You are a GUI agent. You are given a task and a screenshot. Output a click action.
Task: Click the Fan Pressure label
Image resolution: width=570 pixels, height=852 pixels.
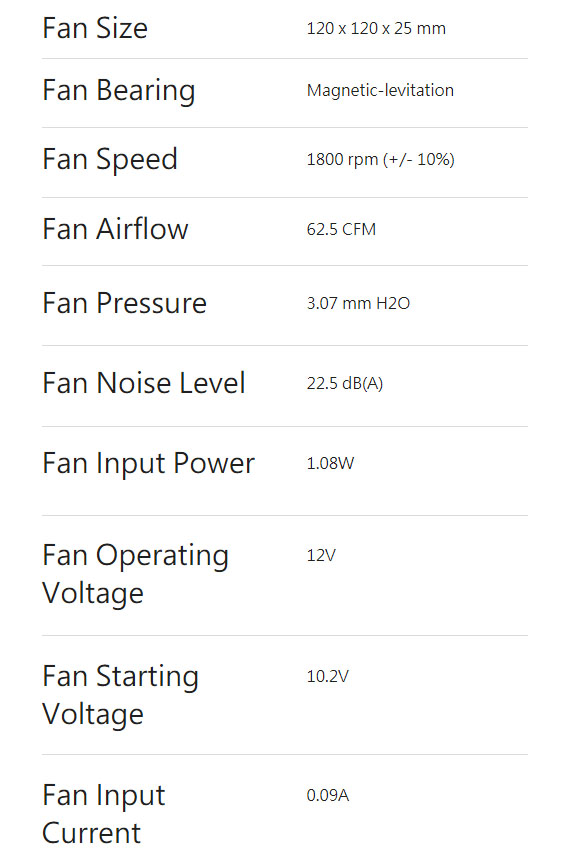125,303
